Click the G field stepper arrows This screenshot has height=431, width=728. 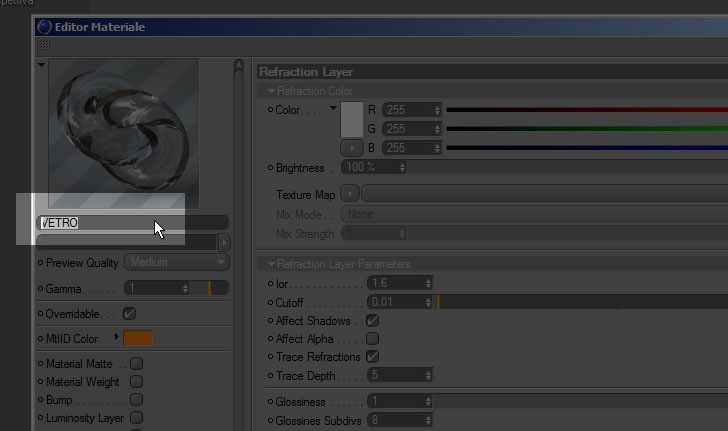click(437, 129)
